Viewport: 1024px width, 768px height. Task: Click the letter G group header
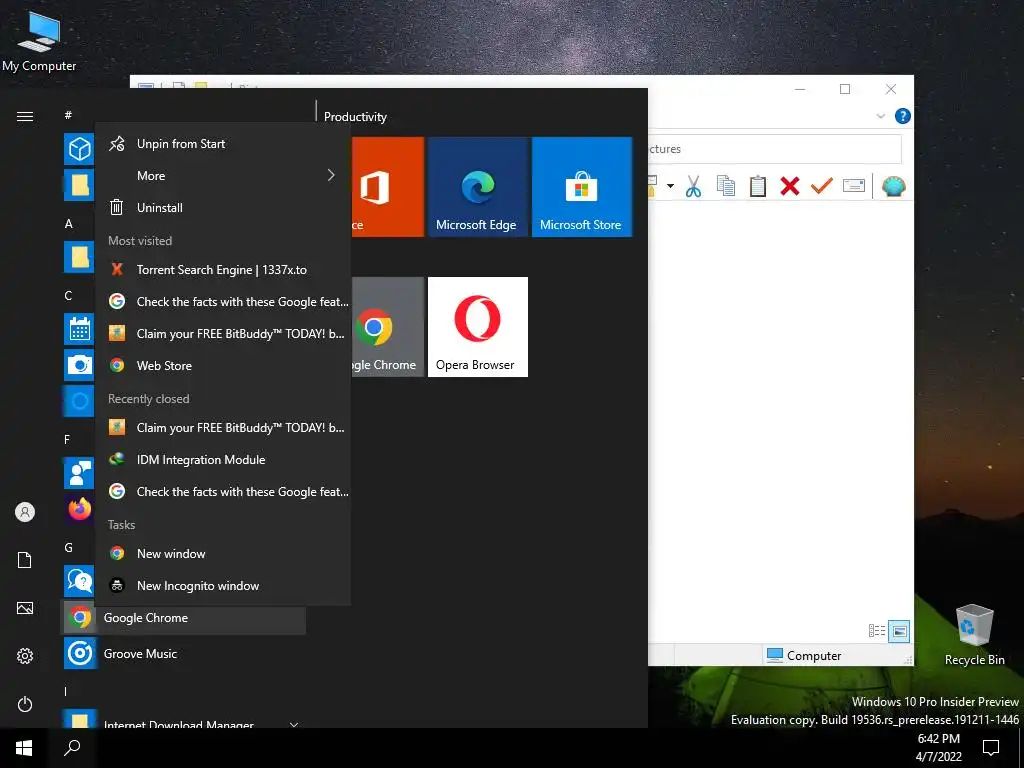pos(69,548)
